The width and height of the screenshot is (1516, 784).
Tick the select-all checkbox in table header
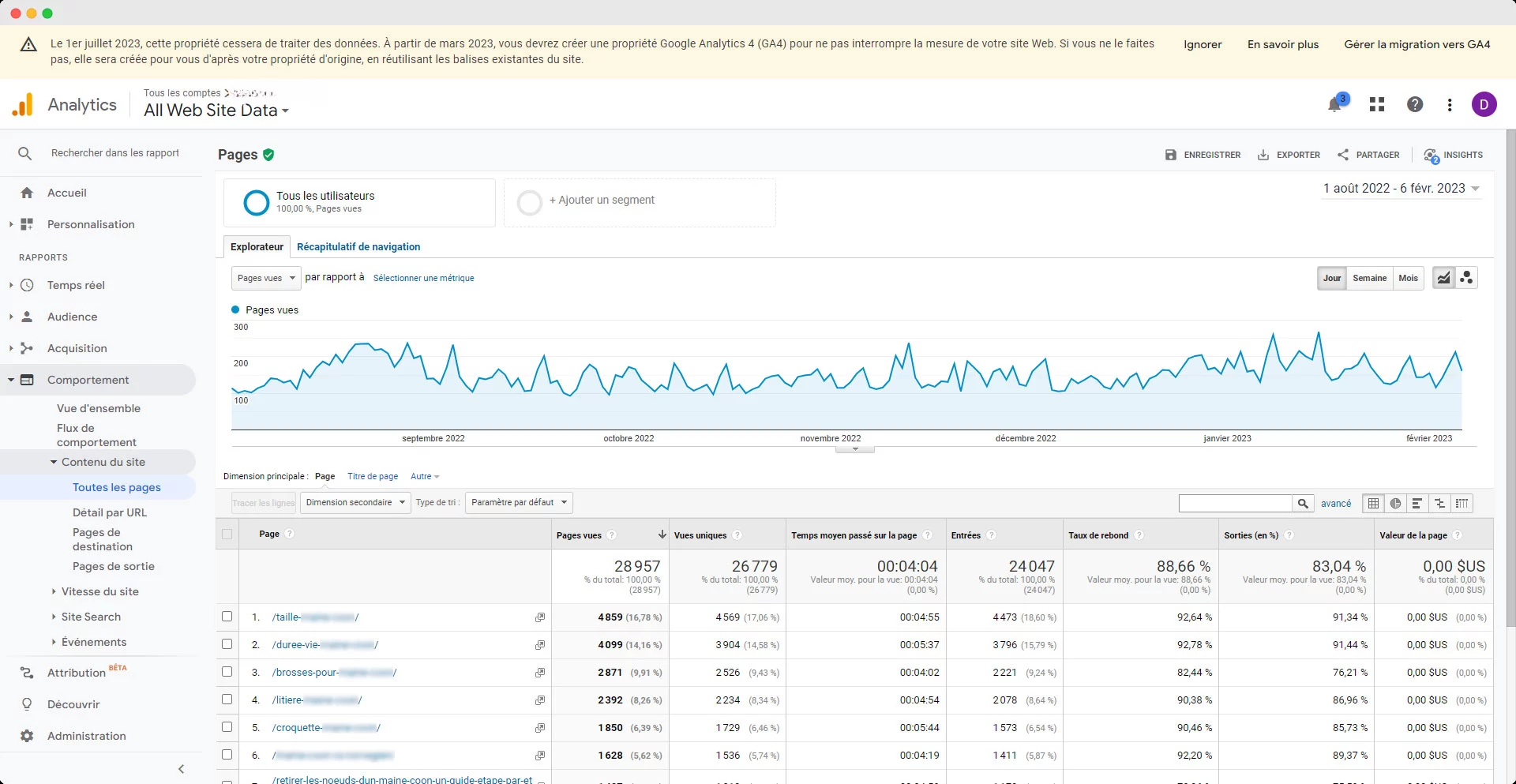tap(227, 535)
